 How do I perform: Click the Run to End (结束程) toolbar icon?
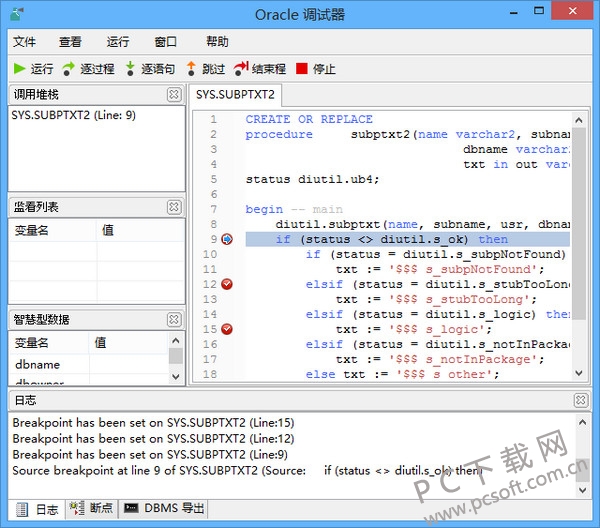[241, 69]
